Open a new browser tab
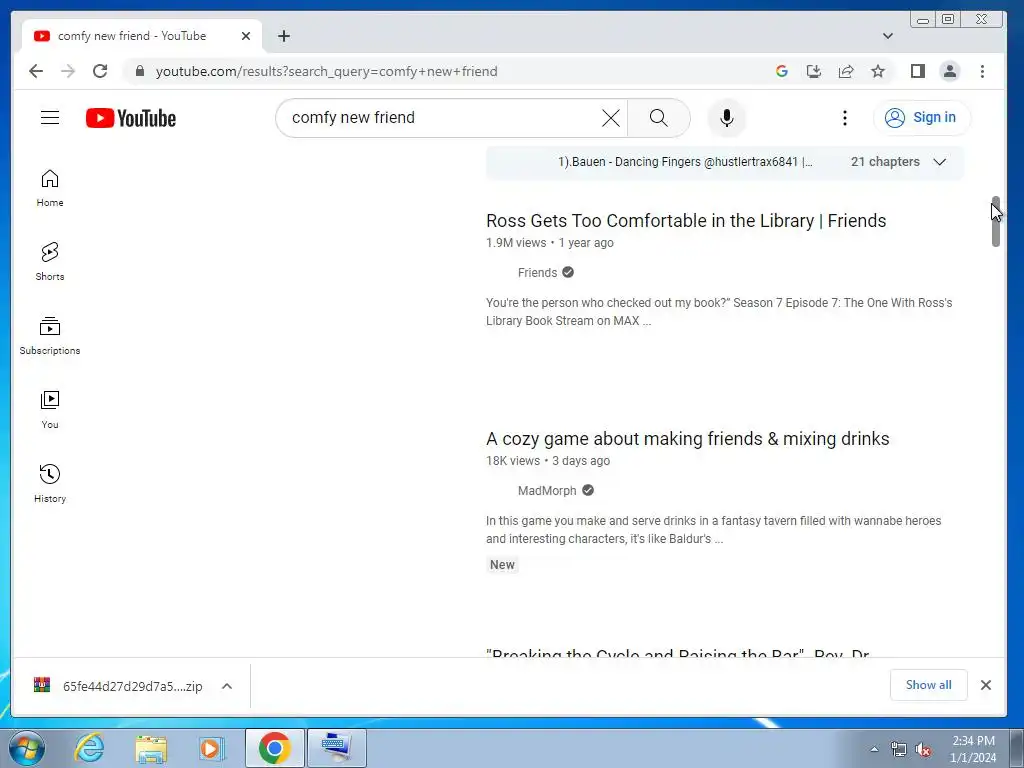This screenshot has height=768, width=1024. (283, 36)
